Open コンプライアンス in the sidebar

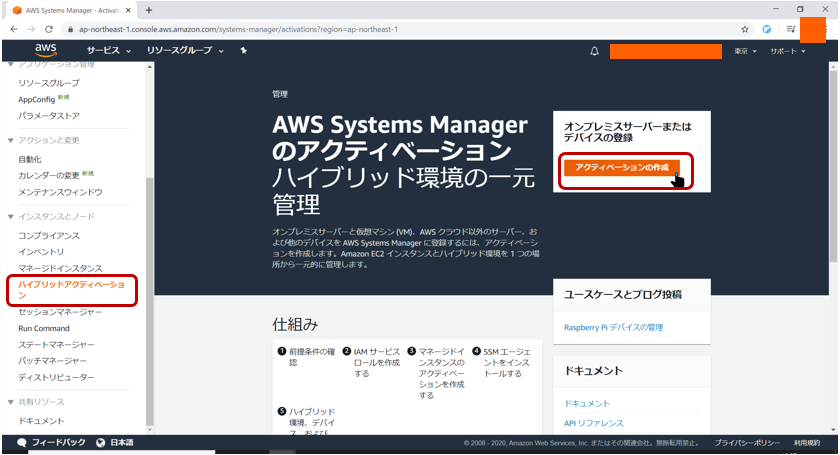49,236
